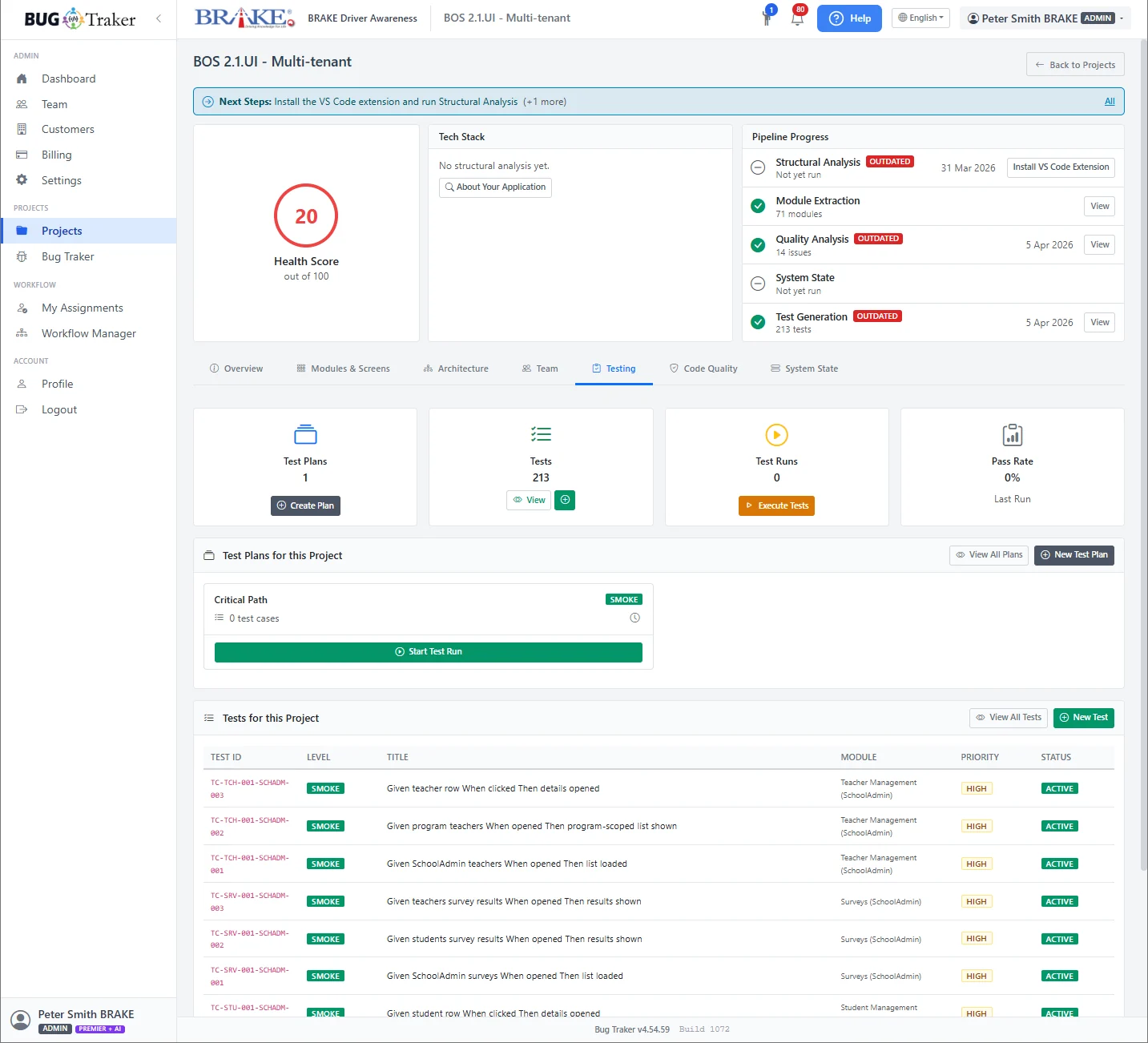The image size is (1148, 1043).
Task: Switch to the Architecture tab
Action: tap(456, 368)
